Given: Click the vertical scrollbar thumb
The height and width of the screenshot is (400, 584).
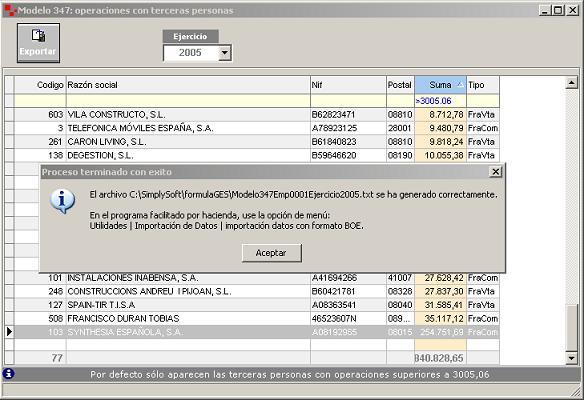Looking at the screenshot, I should click(x=571, y=328).
